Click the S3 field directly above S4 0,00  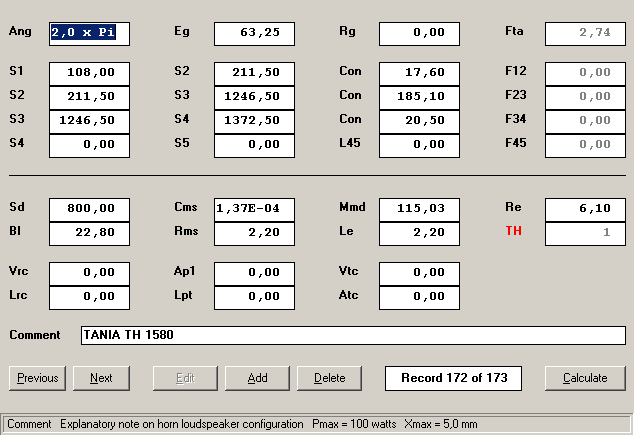(89, 122)
